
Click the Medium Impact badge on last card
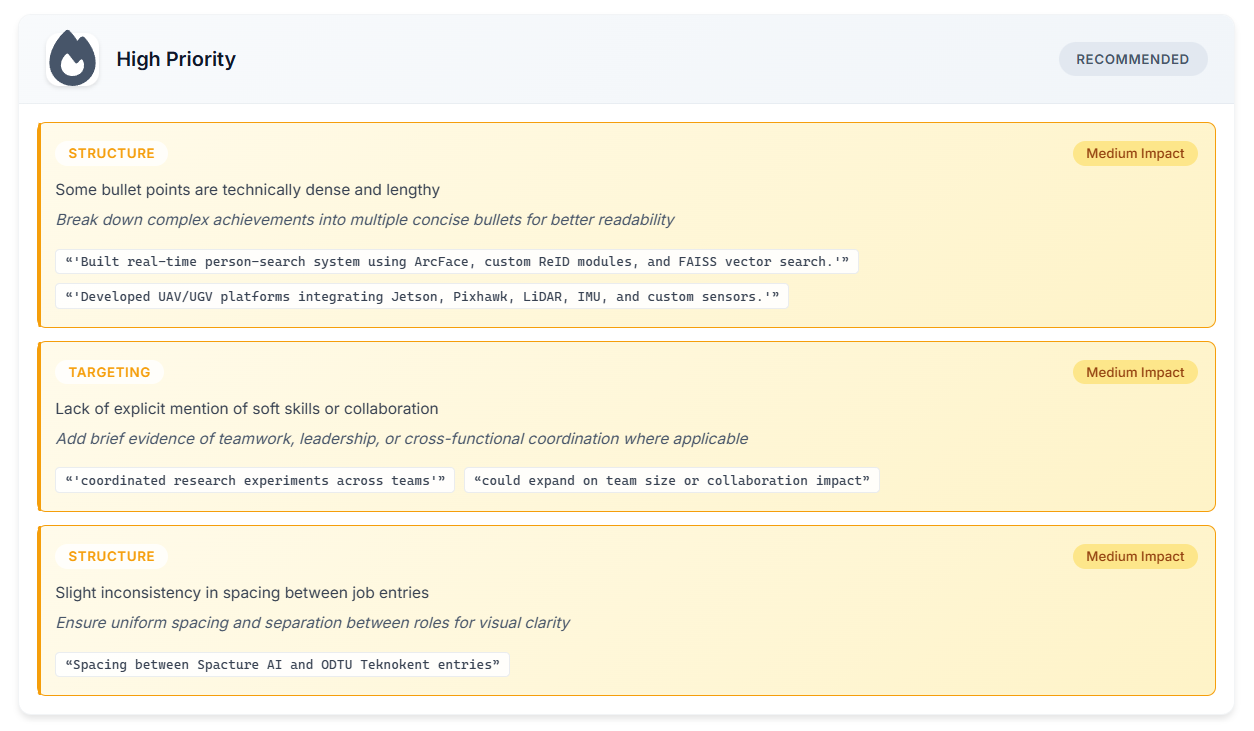click(1135, 556)
